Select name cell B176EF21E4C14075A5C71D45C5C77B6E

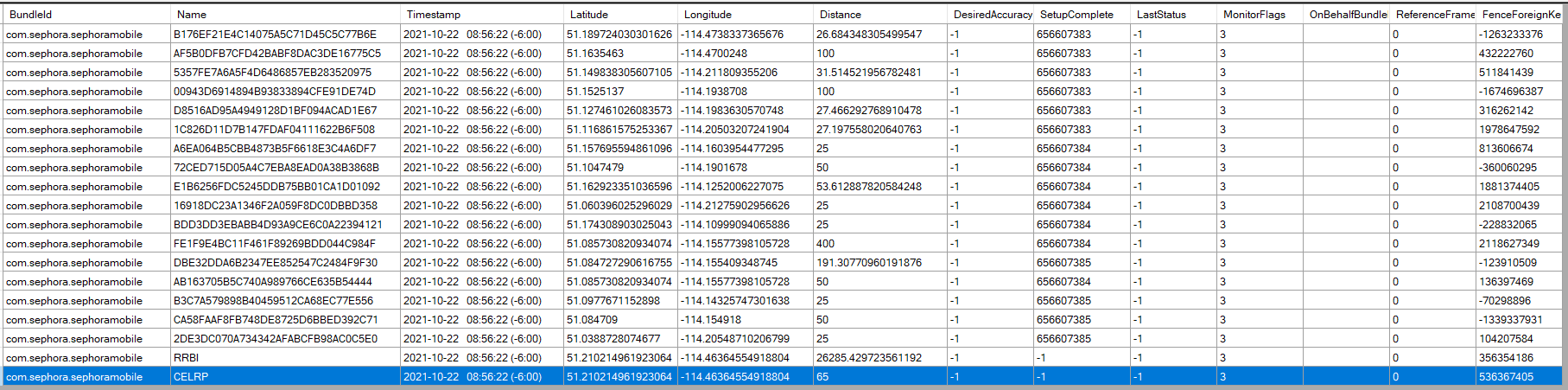(x=275, y=35)
